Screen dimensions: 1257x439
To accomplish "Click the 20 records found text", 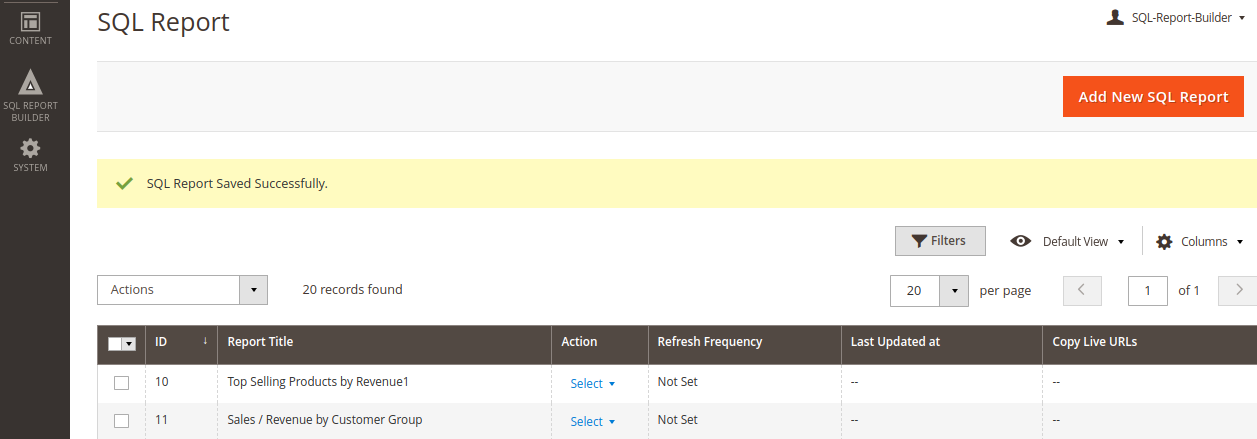I will click(x=352, y=290).
